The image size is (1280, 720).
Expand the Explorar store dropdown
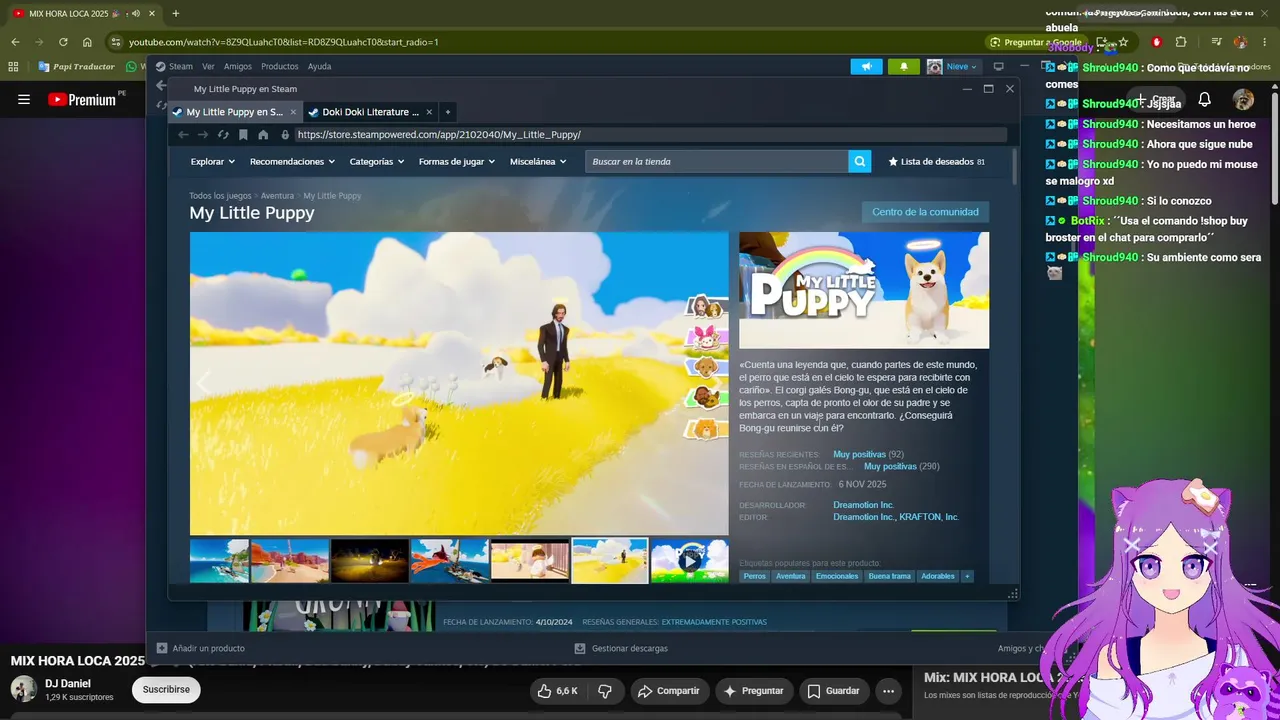212,161
